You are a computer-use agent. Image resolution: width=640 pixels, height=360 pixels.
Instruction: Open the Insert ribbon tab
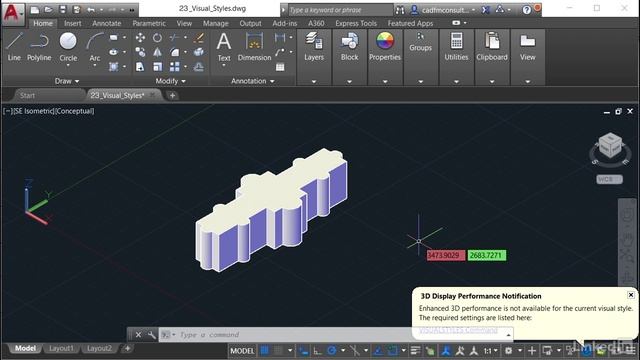pos(73,23)
